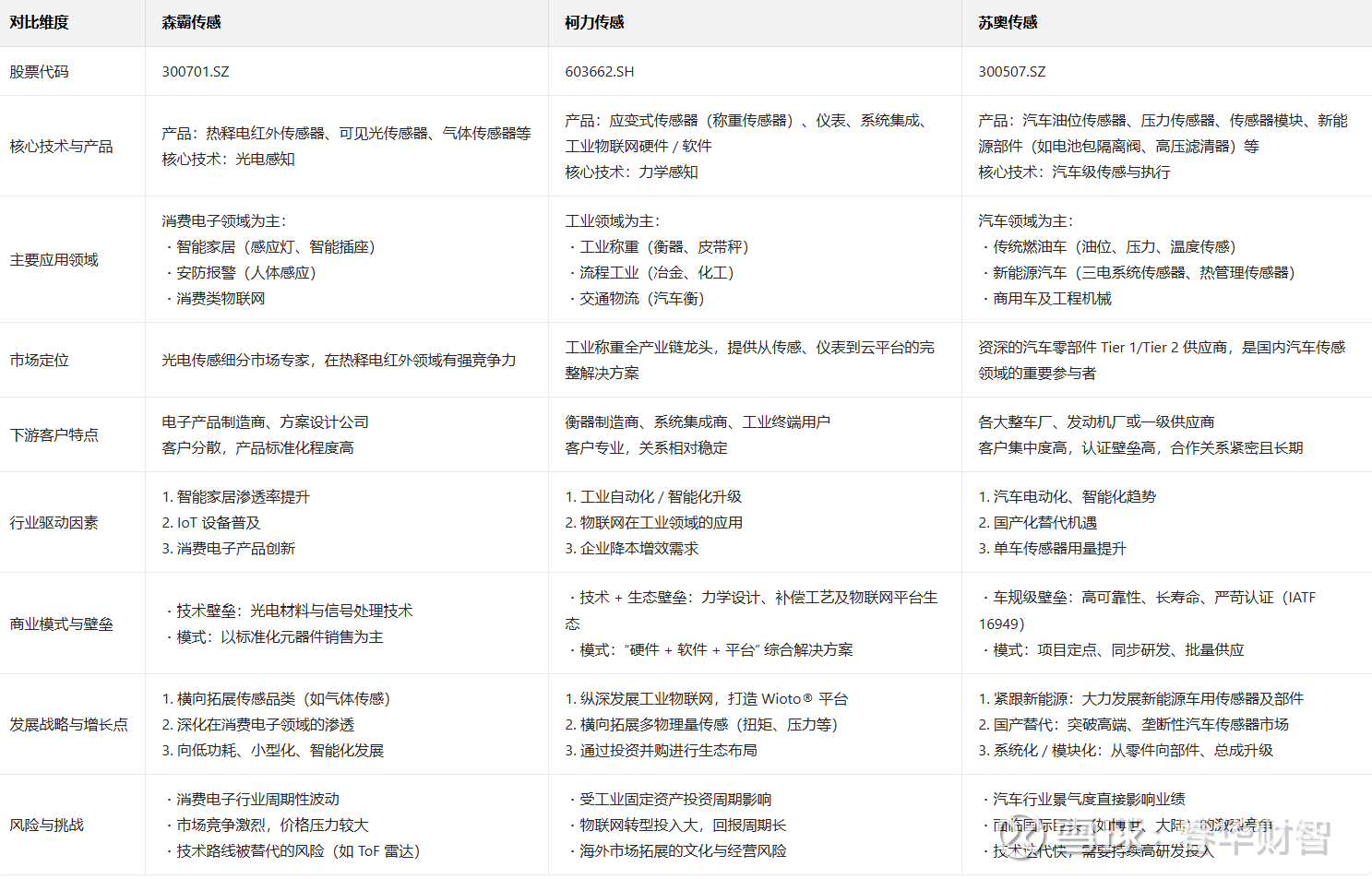
Task: Click the line "客户专业，关系相对稳定"
Action: coord(647,448)
